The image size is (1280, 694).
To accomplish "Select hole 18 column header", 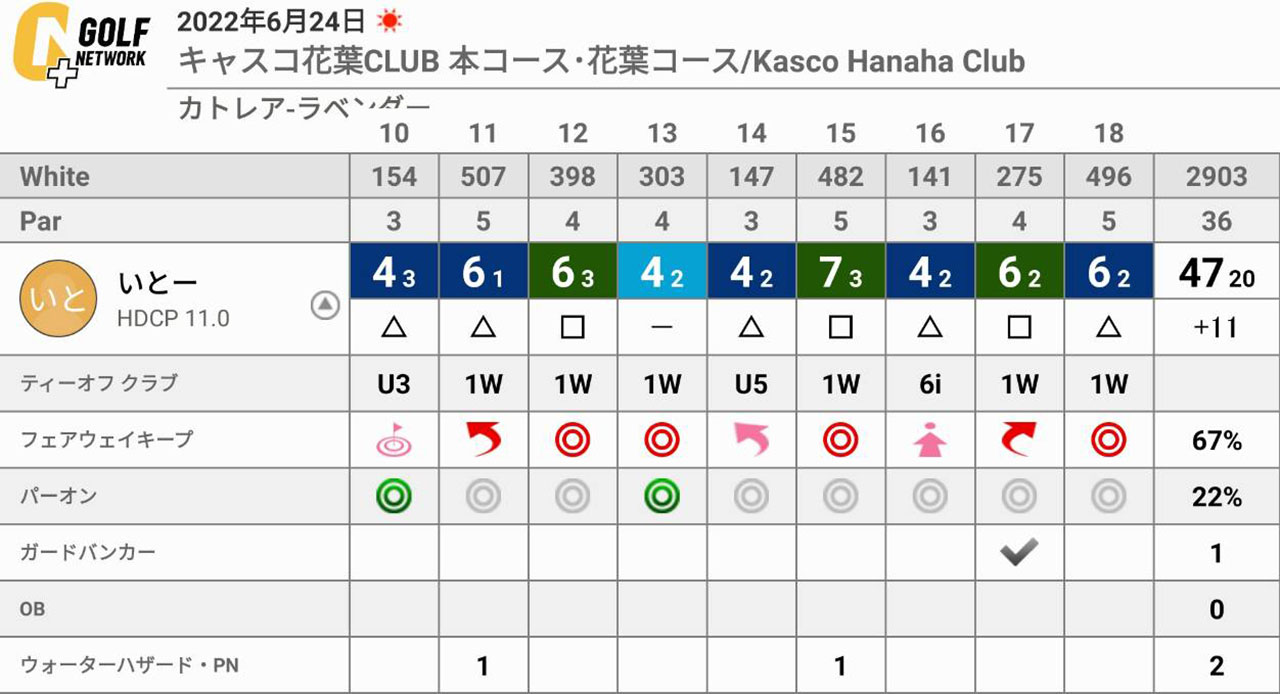I will (x=1108, y=133).
